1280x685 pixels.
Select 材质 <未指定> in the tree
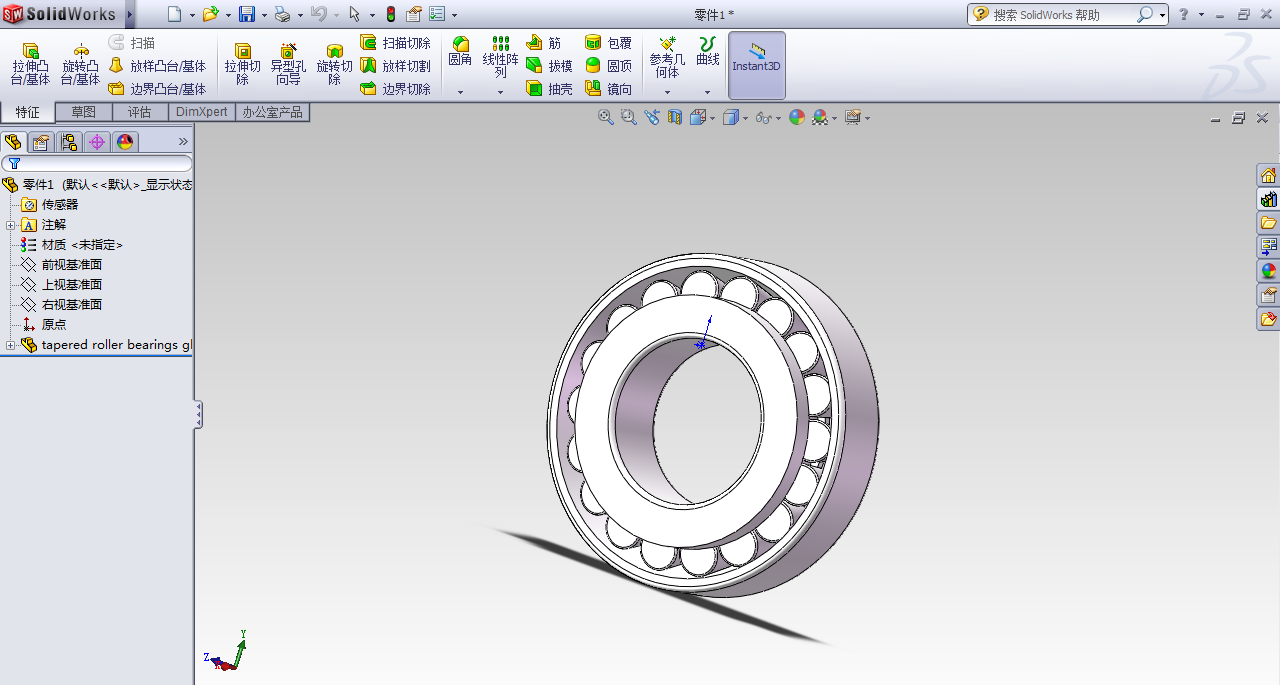(72, 245)
